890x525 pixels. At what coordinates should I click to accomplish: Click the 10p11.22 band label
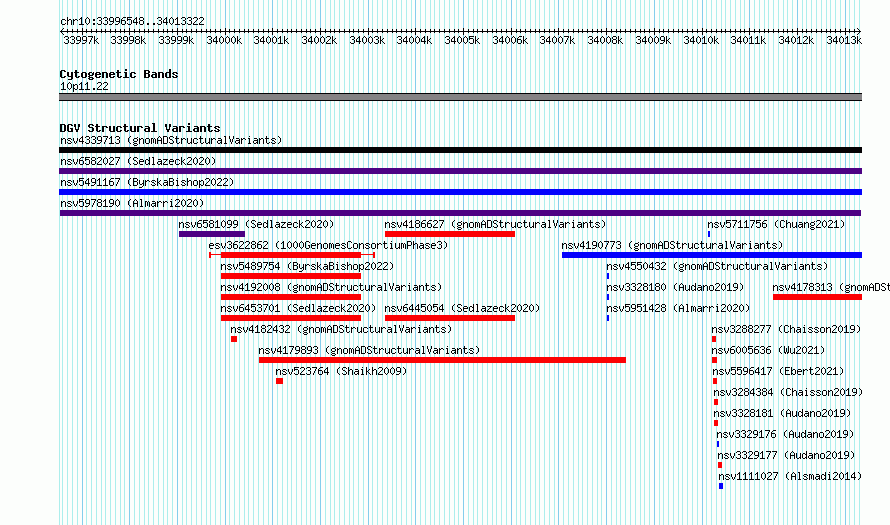click(x=84, y=86)
